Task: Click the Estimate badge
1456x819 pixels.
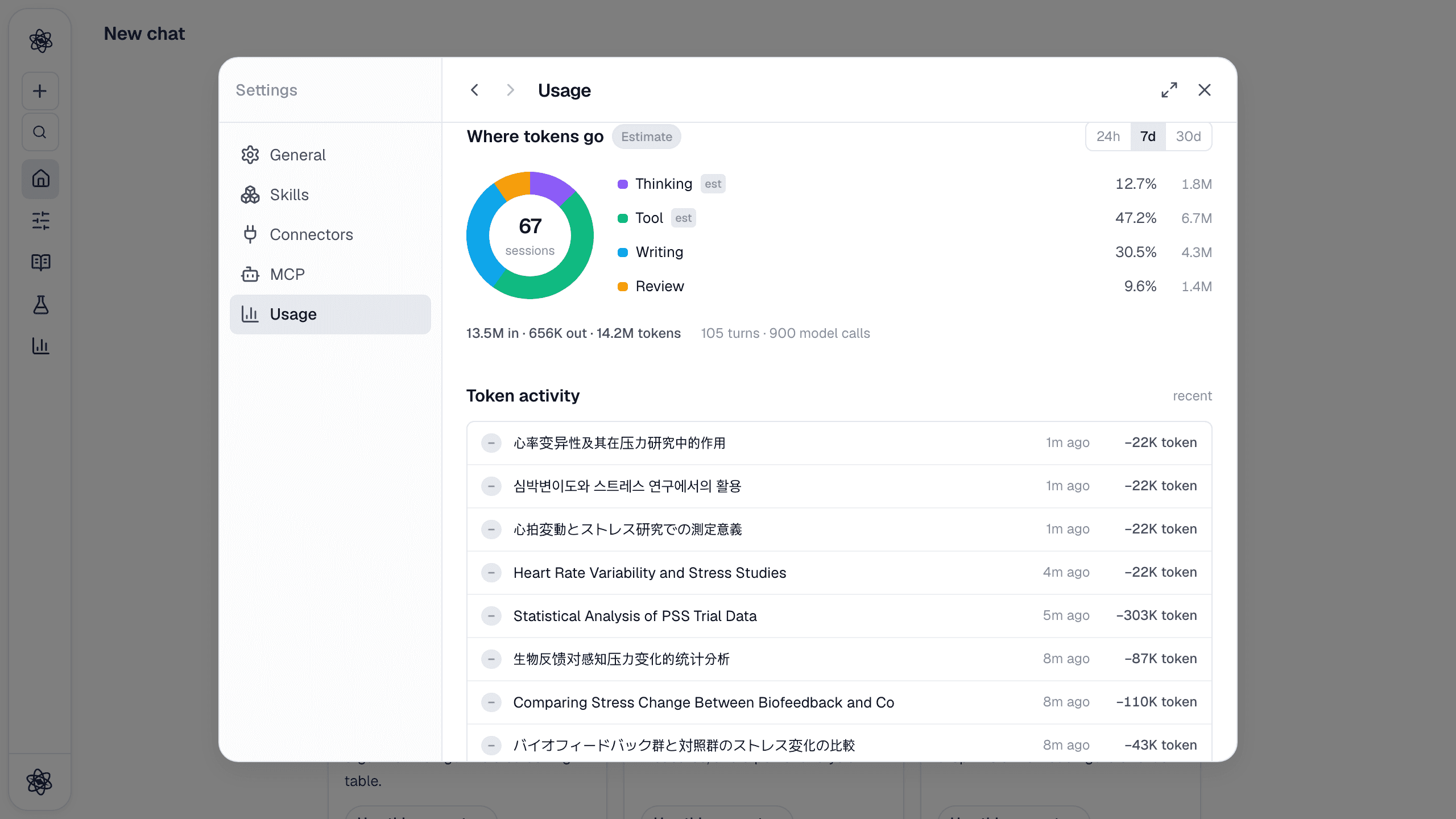Action: click(646, 136)
